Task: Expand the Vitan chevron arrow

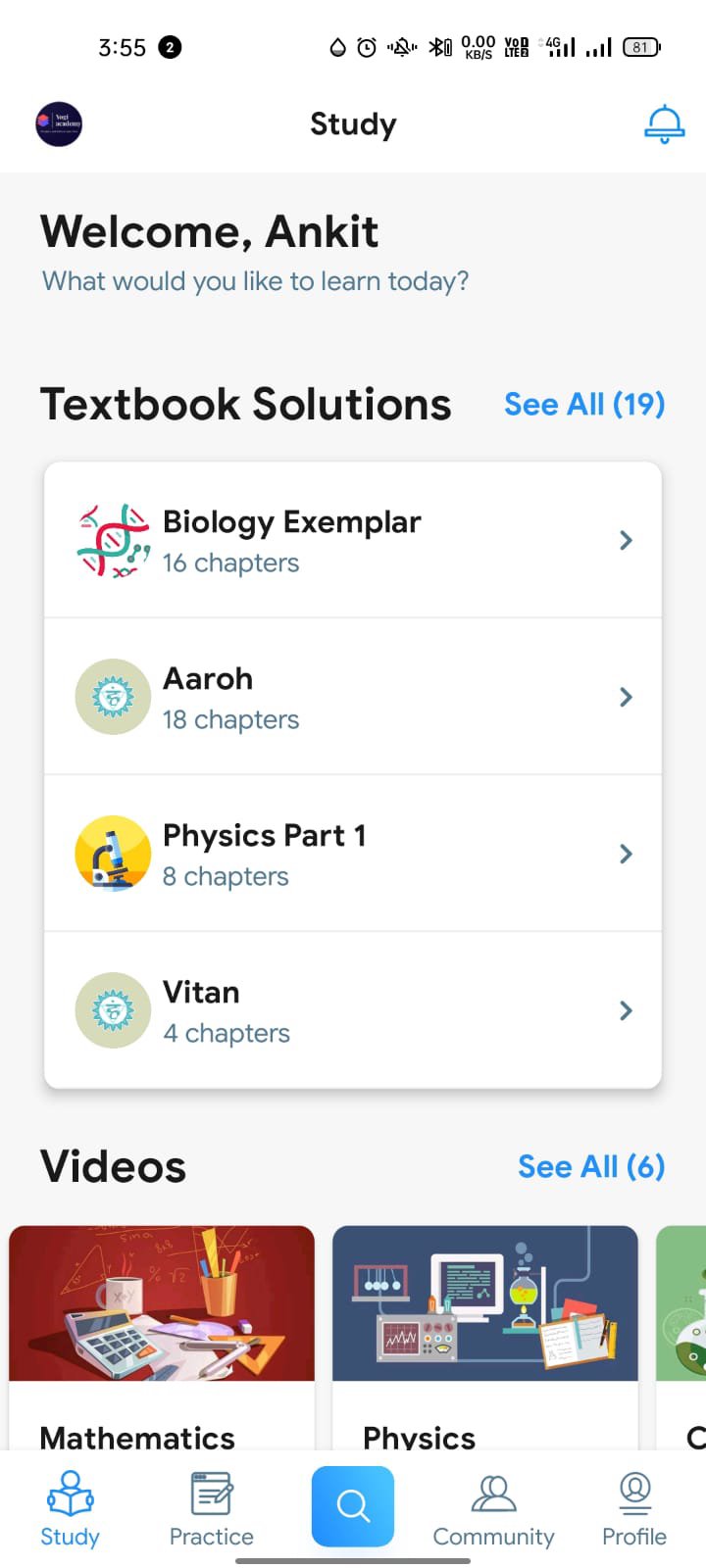Action: [626, 1010]
